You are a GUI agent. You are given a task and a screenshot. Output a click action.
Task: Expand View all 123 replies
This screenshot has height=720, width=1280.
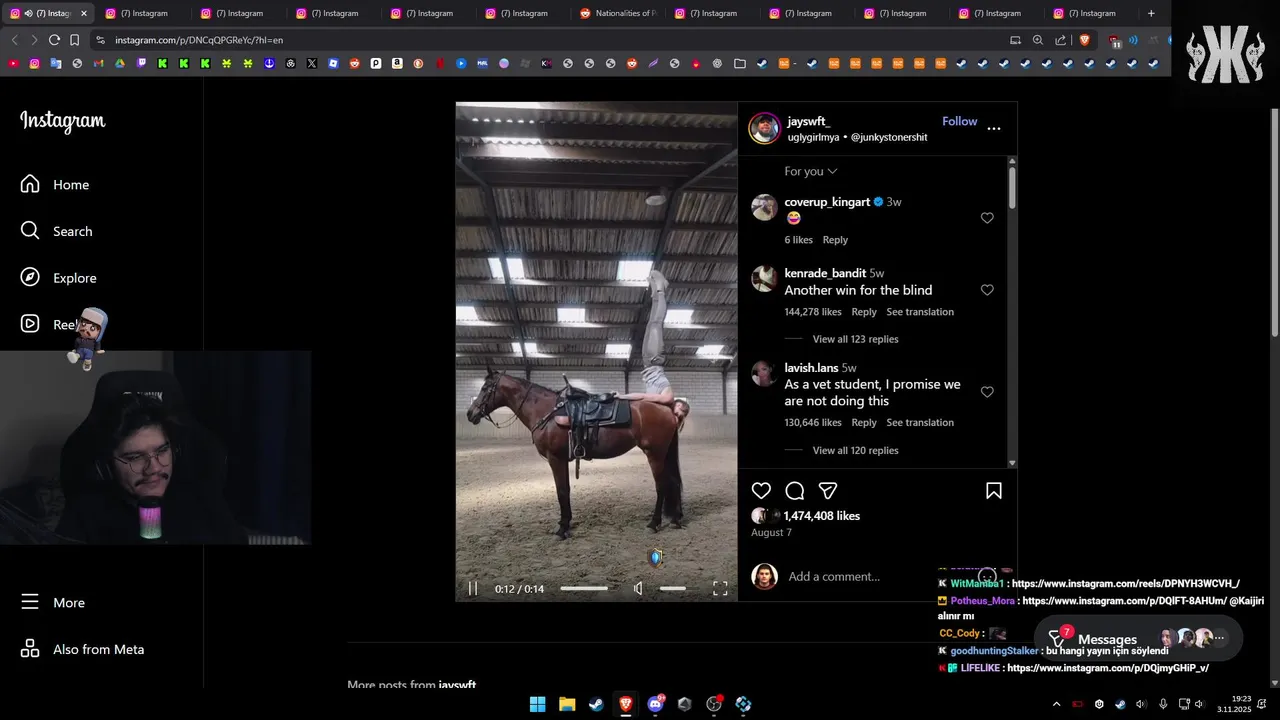[855, 339]
